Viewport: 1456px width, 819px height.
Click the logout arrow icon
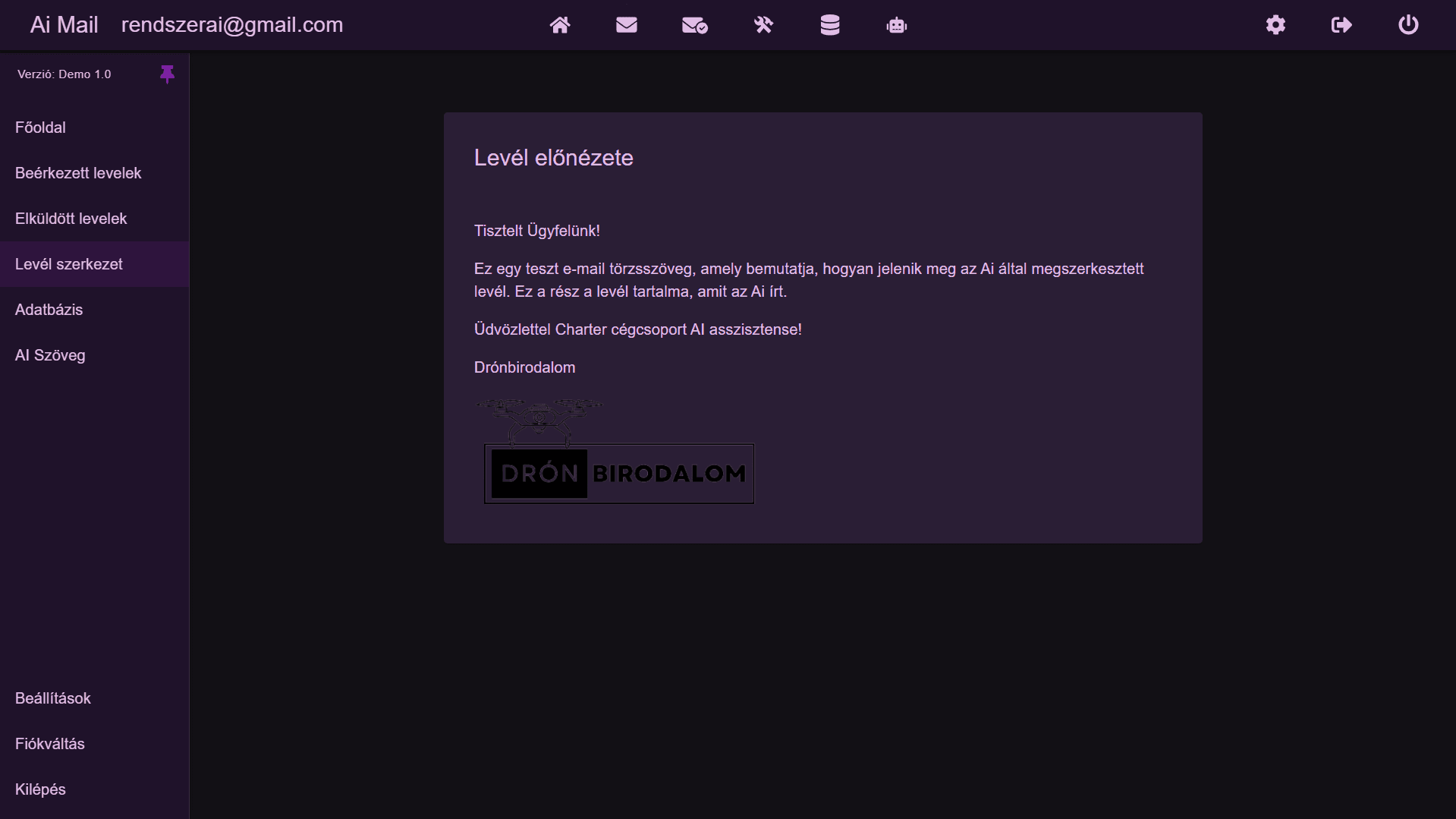click(x=1341, y=25)
